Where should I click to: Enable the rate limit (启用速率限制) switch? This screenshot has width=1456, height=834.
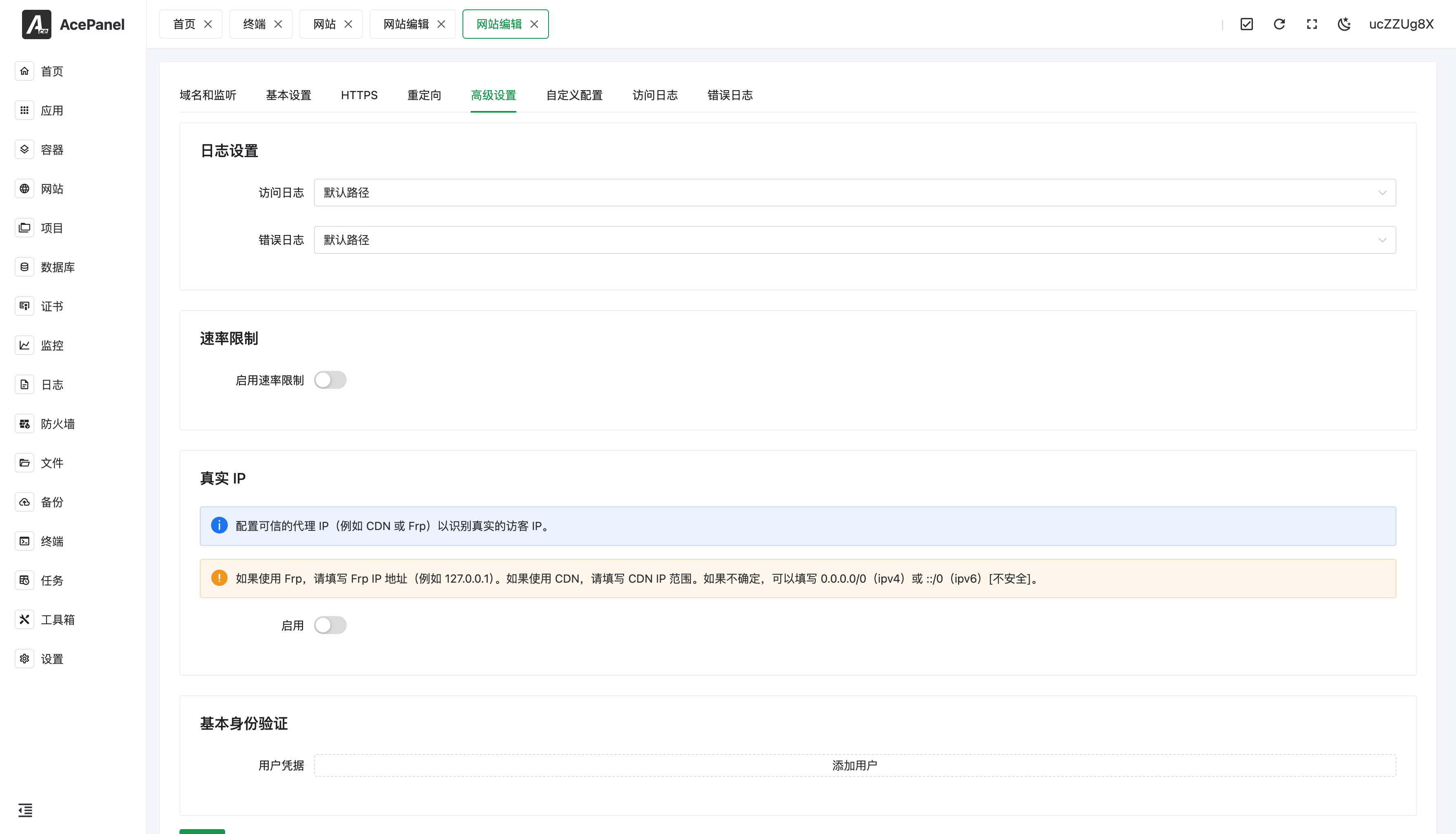330,380
